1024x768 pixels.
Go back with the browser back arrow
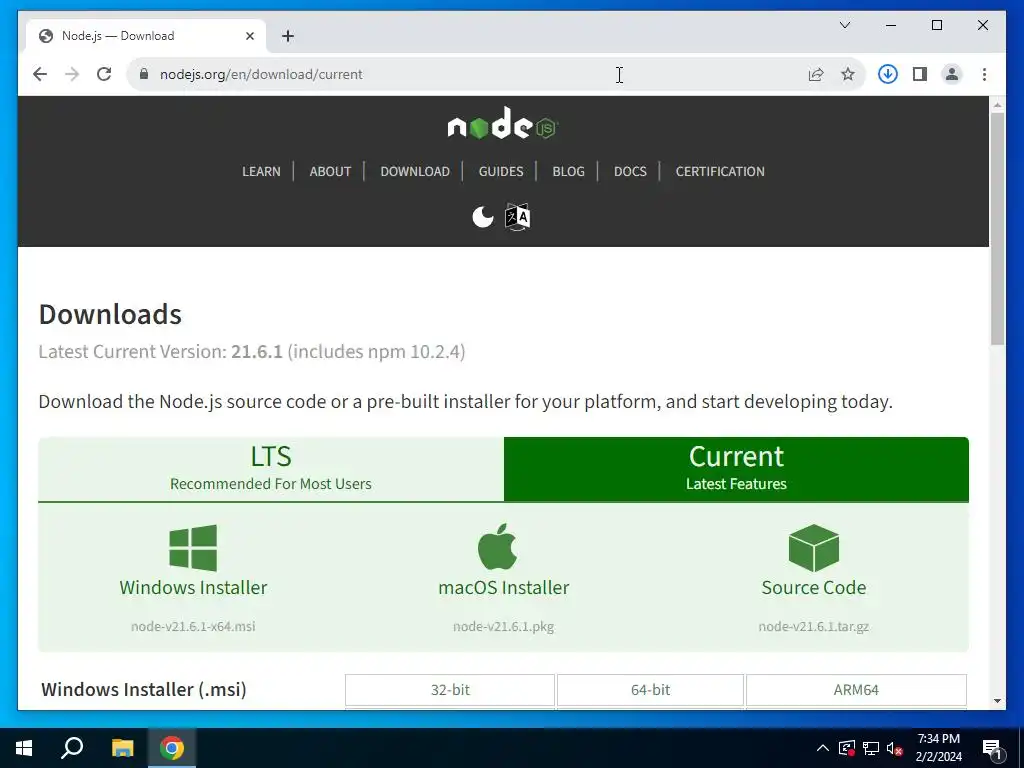pyautogui.click(x=40, y=74)
